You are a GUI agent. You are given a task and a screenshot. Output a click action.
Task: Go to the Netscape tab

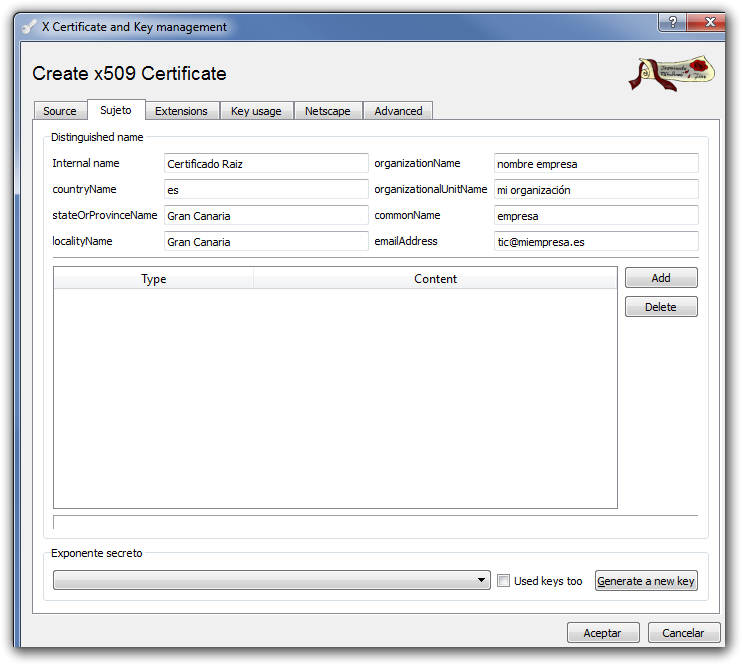(328, 111)
